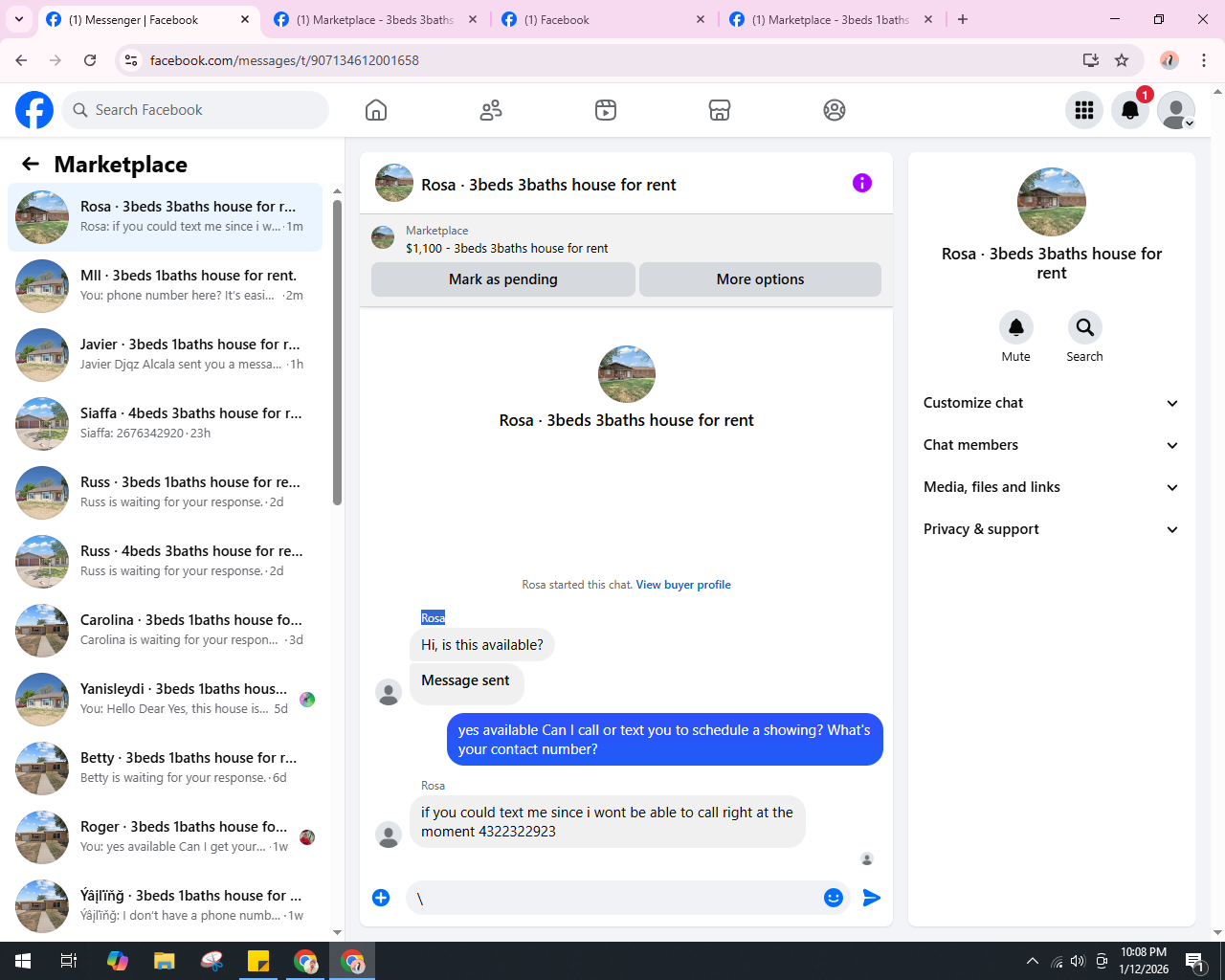This screenshot has height=980, width=1225.
Task: Choose an emoji in the message box
Action: [834, 898]
